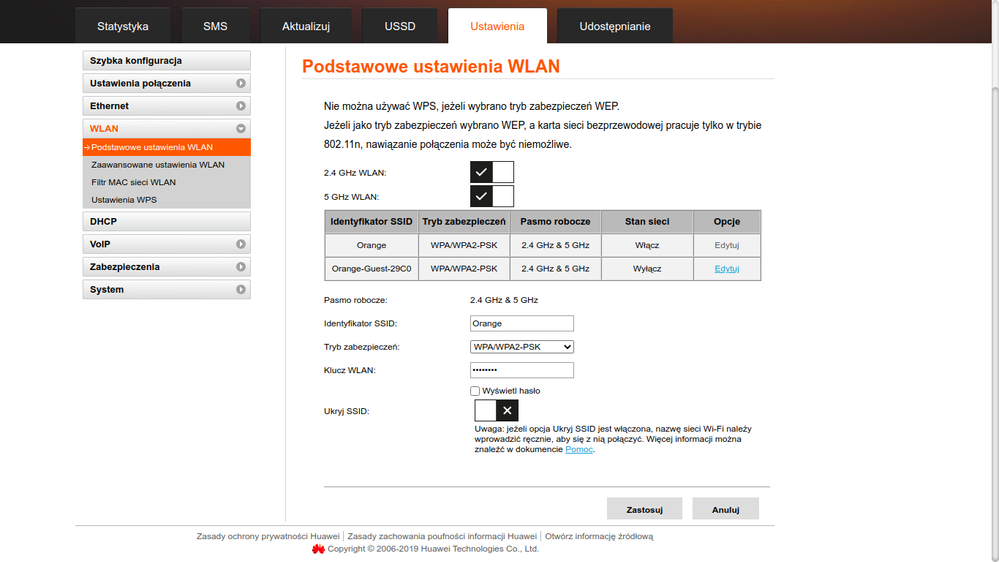This screenshot has width=999, height=562.
Task: Expand the System section arrow
Action: (241, 289)
